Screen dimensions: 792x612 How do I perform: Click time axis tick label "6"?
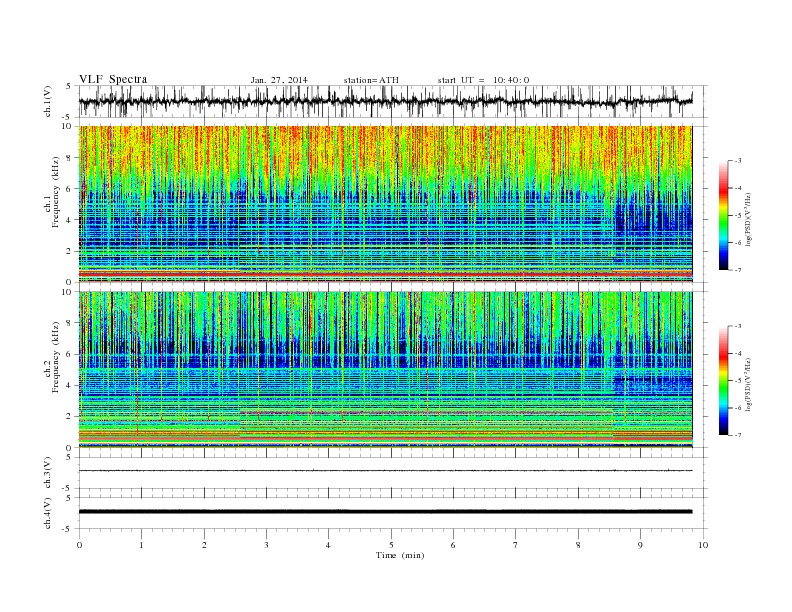click(x=453, y=545)
